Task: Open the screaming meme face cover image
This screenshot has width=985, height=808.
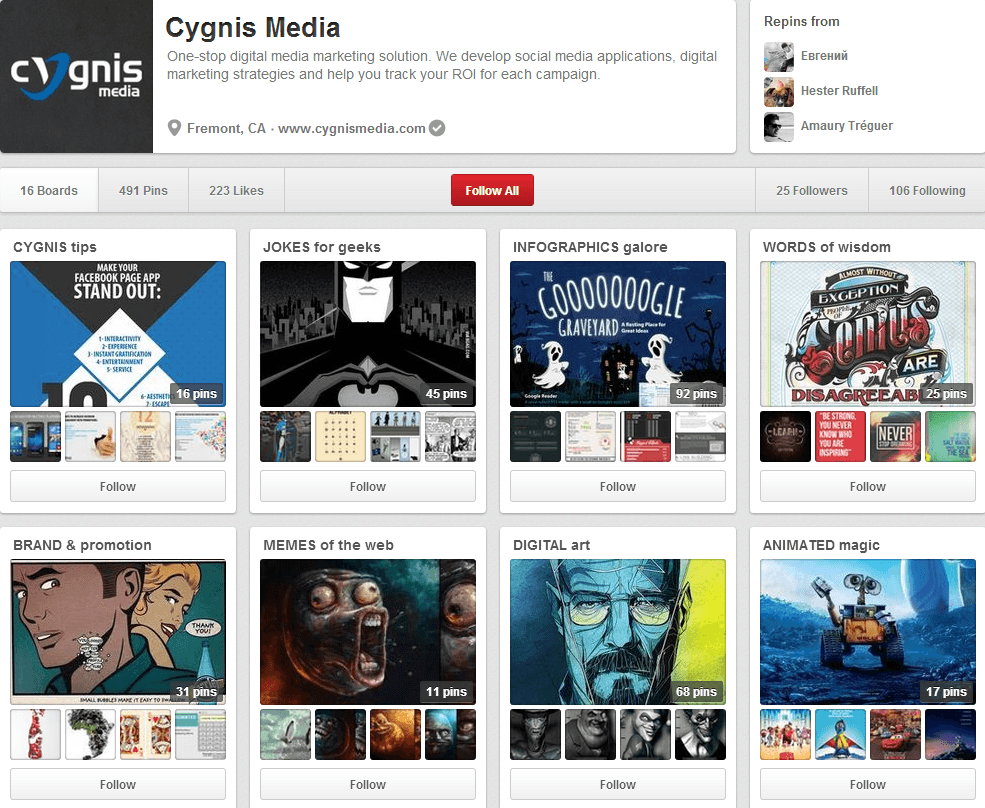Action: click(x=367, y=631)
